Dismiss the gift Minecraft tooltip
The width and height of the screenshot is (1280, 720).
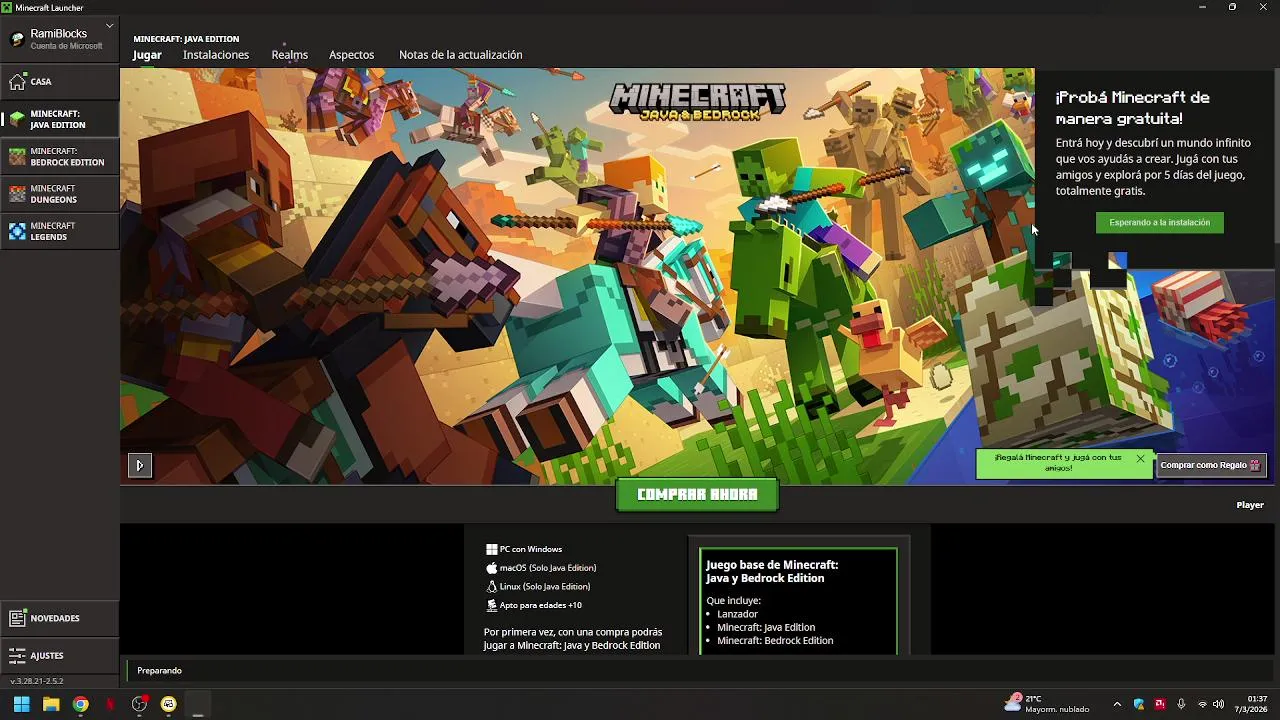point(1140,459)
